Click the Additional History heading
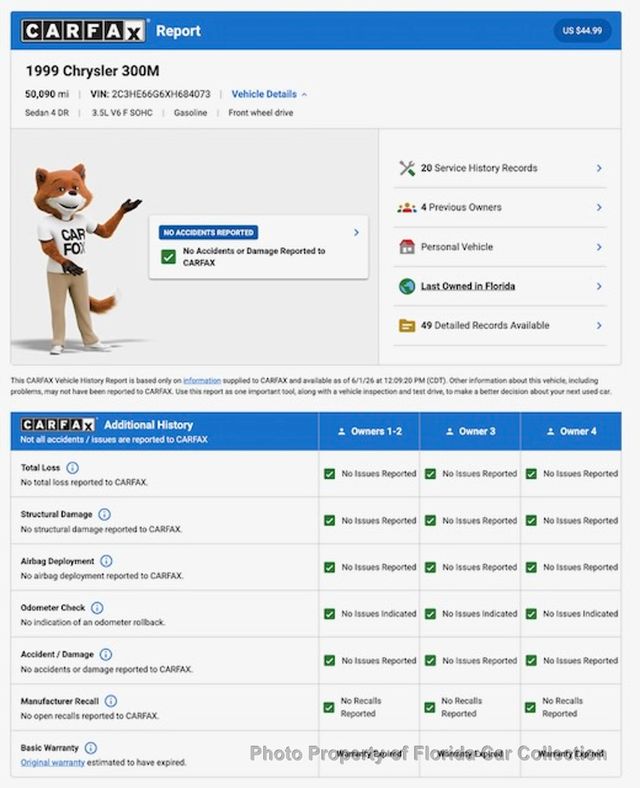This screenshot has width=640, height=788. 149,425
